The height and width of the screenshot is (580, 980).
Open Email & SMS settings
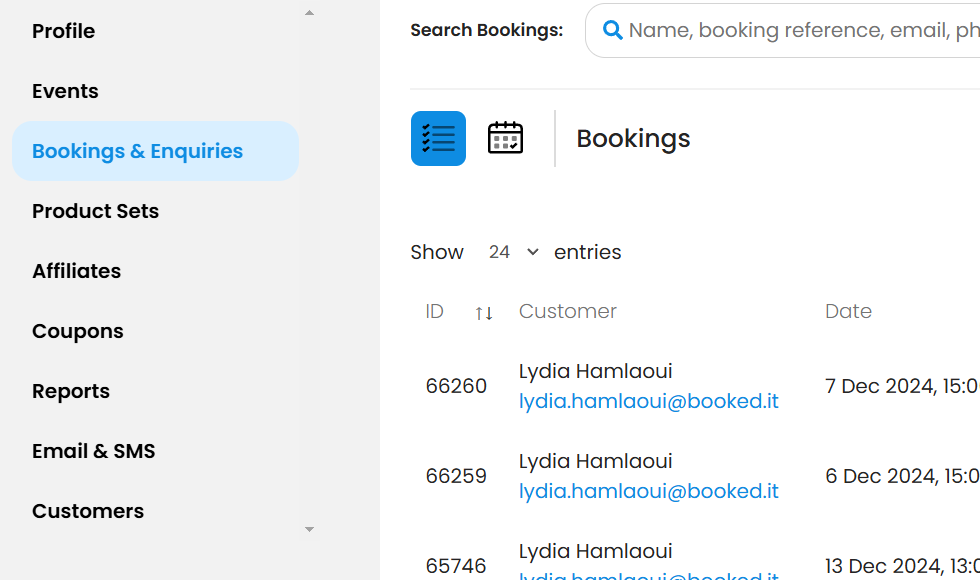(x=93, y=451)
